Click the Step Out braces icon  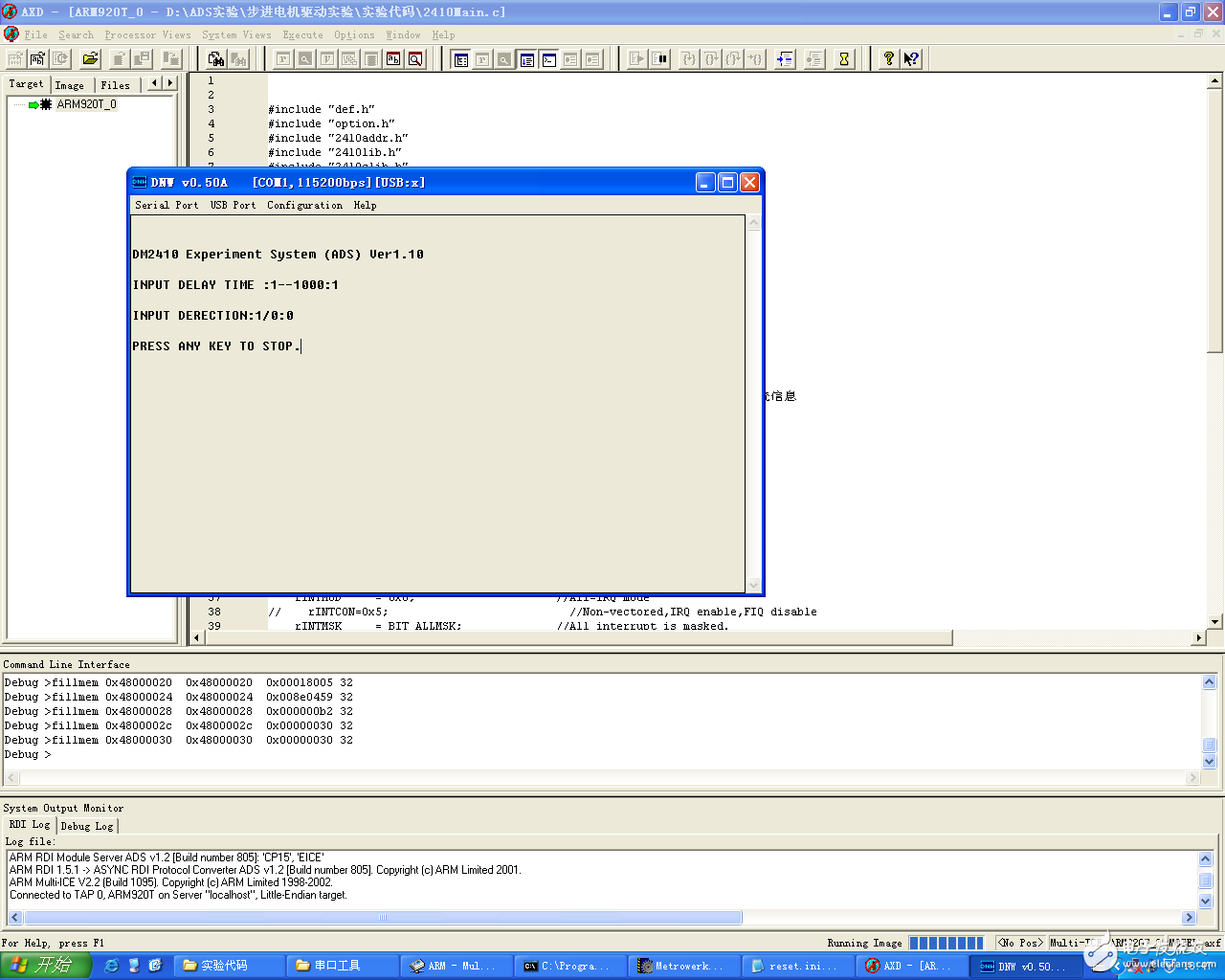(x=733, y=59)
